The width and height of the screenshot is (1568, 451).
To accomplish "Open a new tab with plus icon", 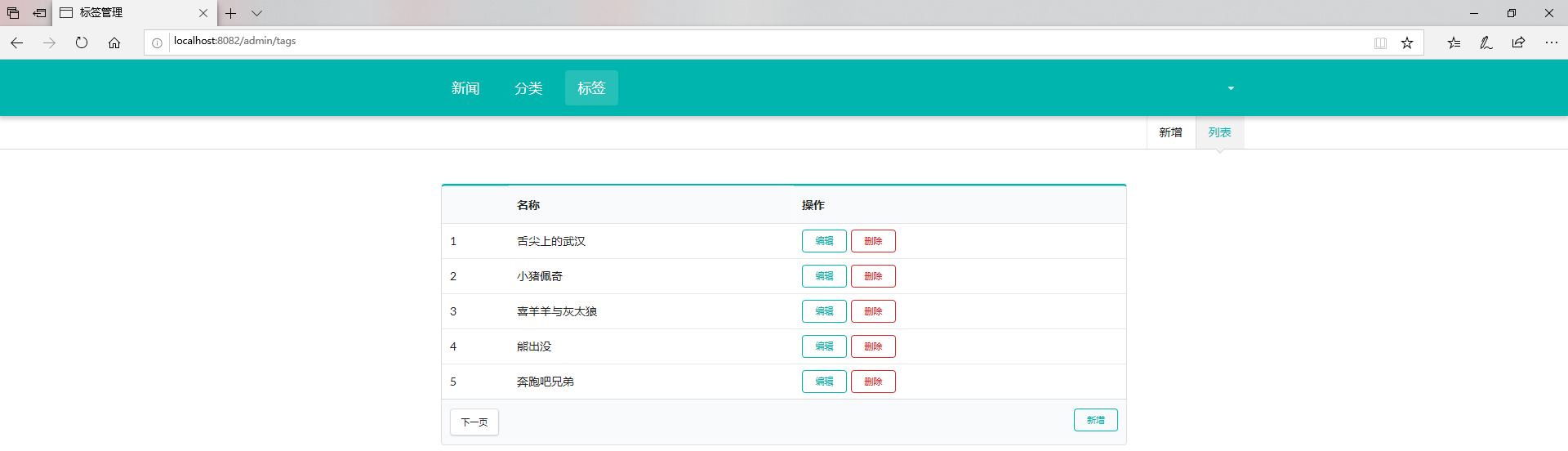I will pos(231,13).
